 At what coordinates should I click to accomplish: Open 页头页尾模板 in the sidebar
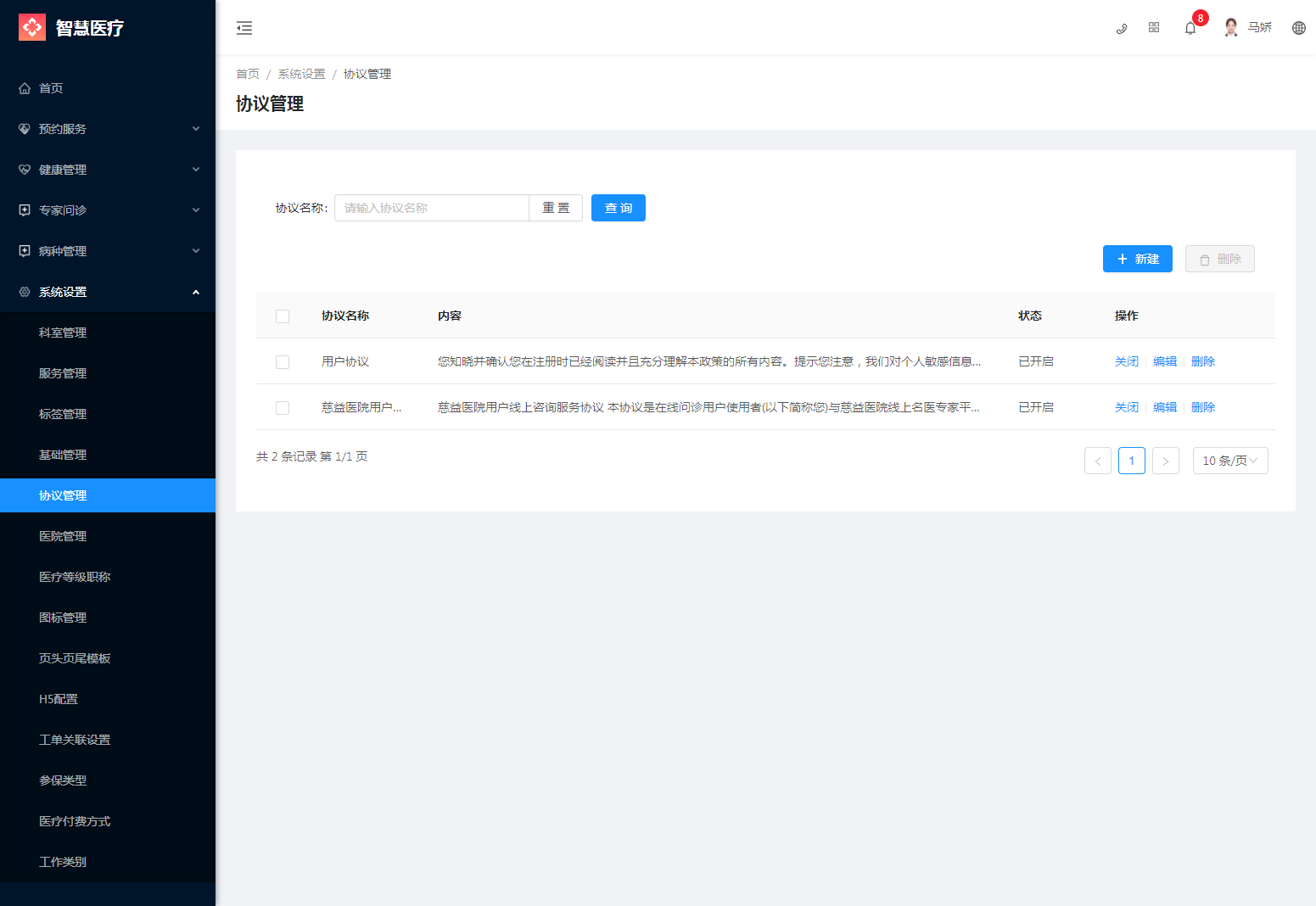[x=108, y=658]
